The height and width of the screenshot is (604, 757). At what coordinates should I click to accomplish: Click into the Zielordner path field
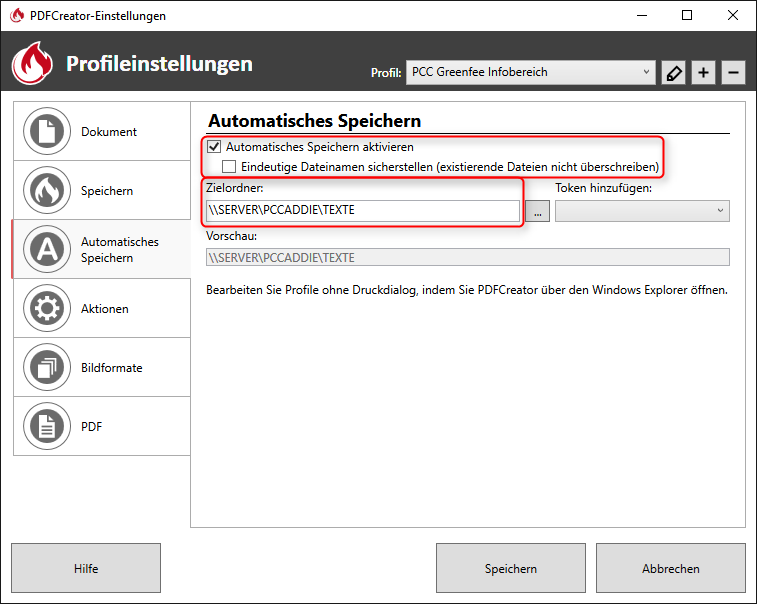(x=362, y=211)
